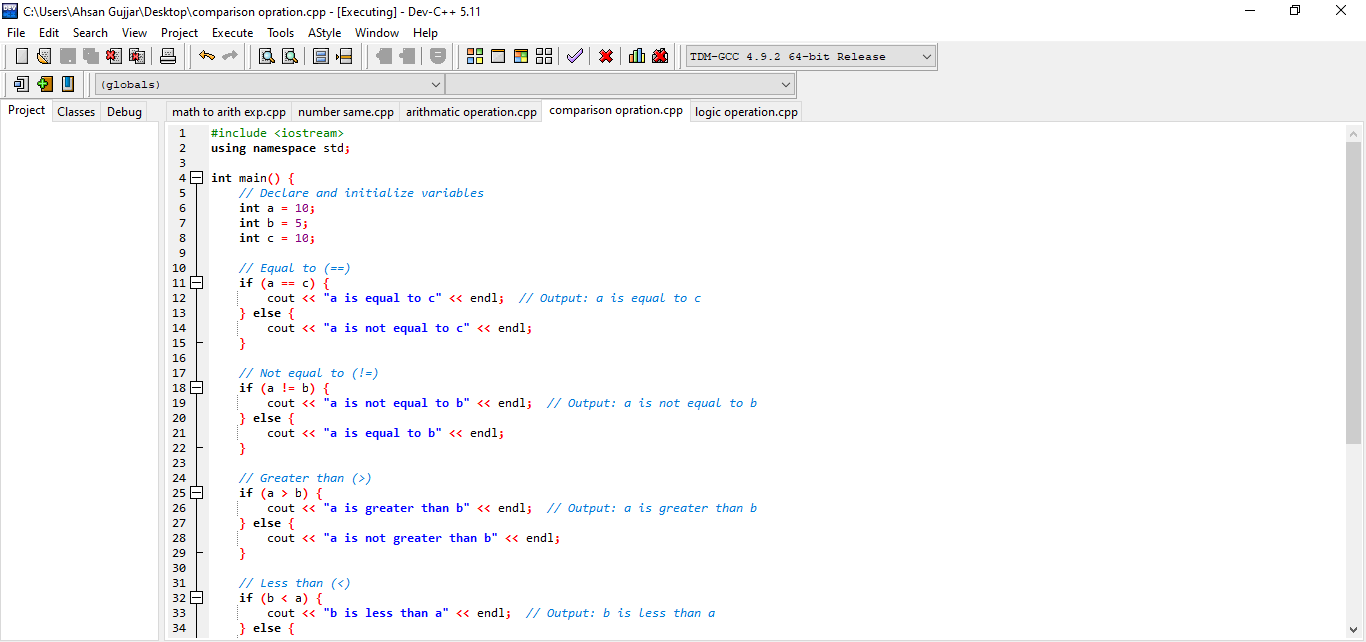The width and height of the screenshot is (1366, 642).
Task: Delete profiling information icon
Action: [660, 56]
